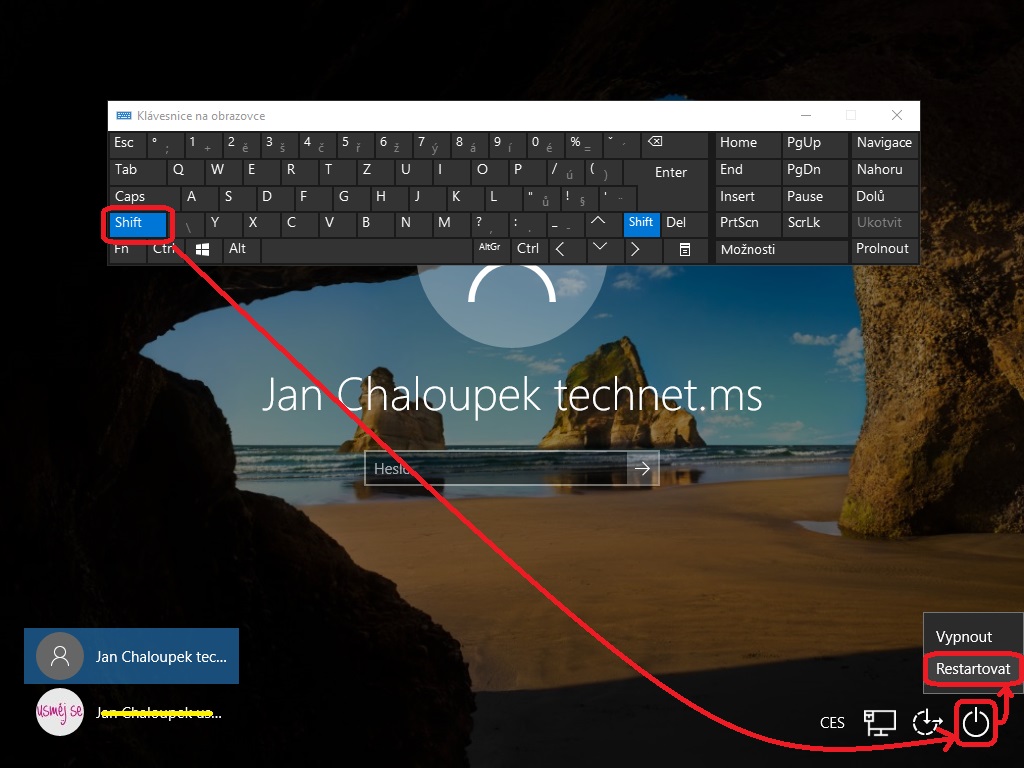Click the 1 + key
The width and height of the screenshot is (1024, 768).
point(202,144)
